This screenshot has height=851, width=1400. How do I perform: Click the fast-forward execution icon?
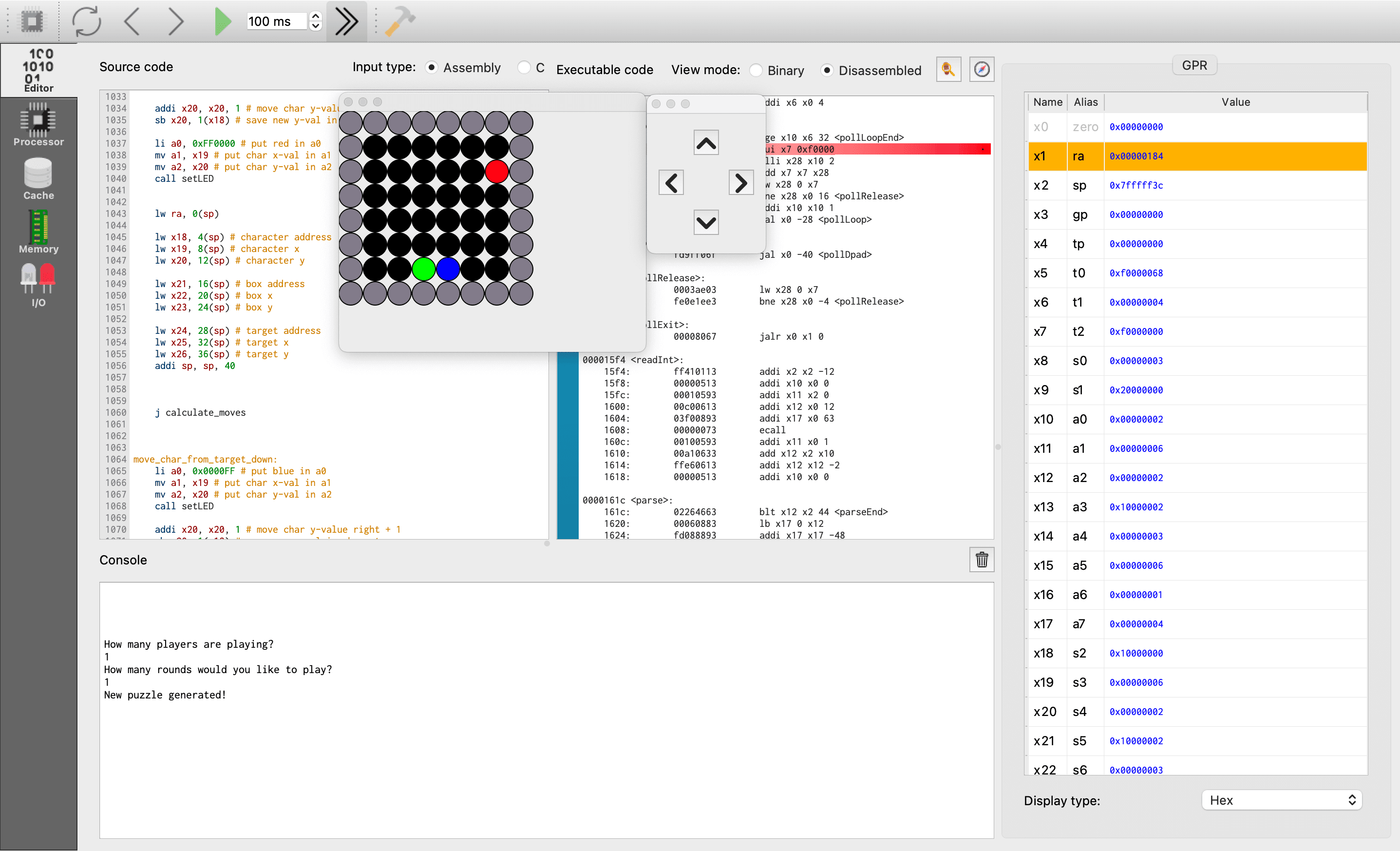click(346, 21)
